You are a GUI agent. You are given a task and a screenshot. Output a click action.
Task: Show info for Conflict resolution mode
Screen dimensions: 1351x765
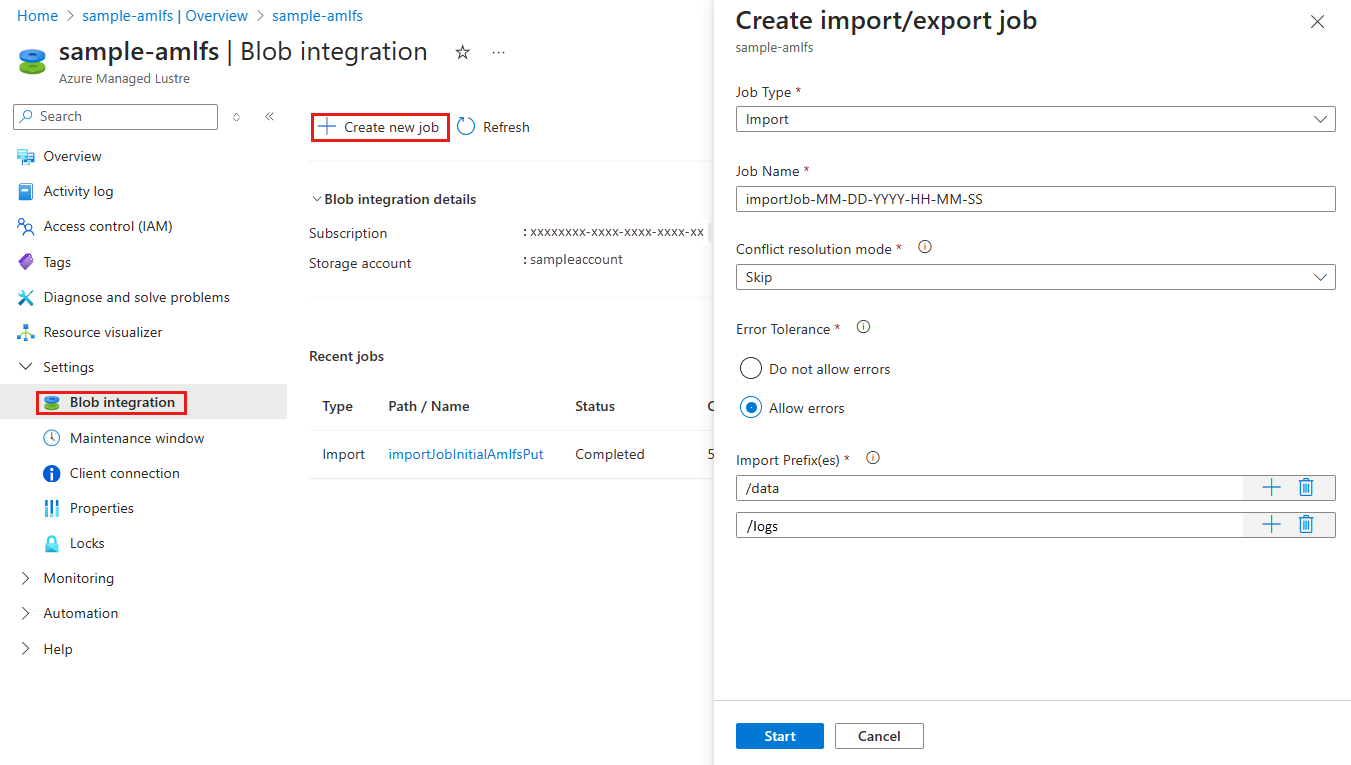(925, 248)
